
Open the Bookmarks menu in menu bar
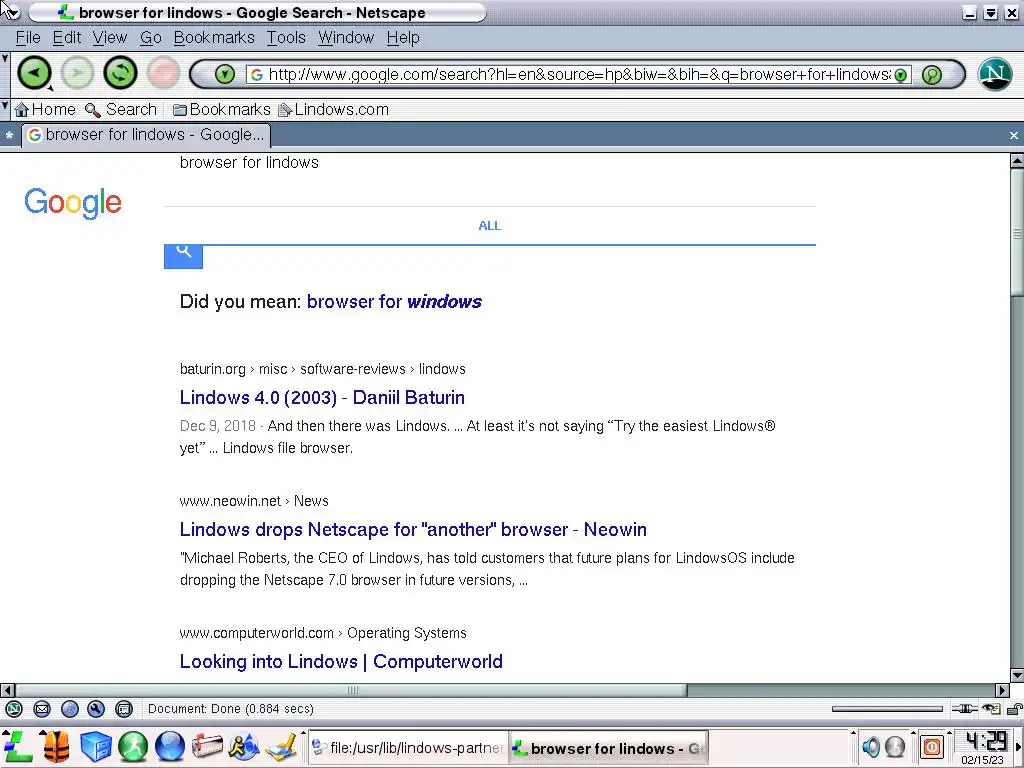(214, 38)
